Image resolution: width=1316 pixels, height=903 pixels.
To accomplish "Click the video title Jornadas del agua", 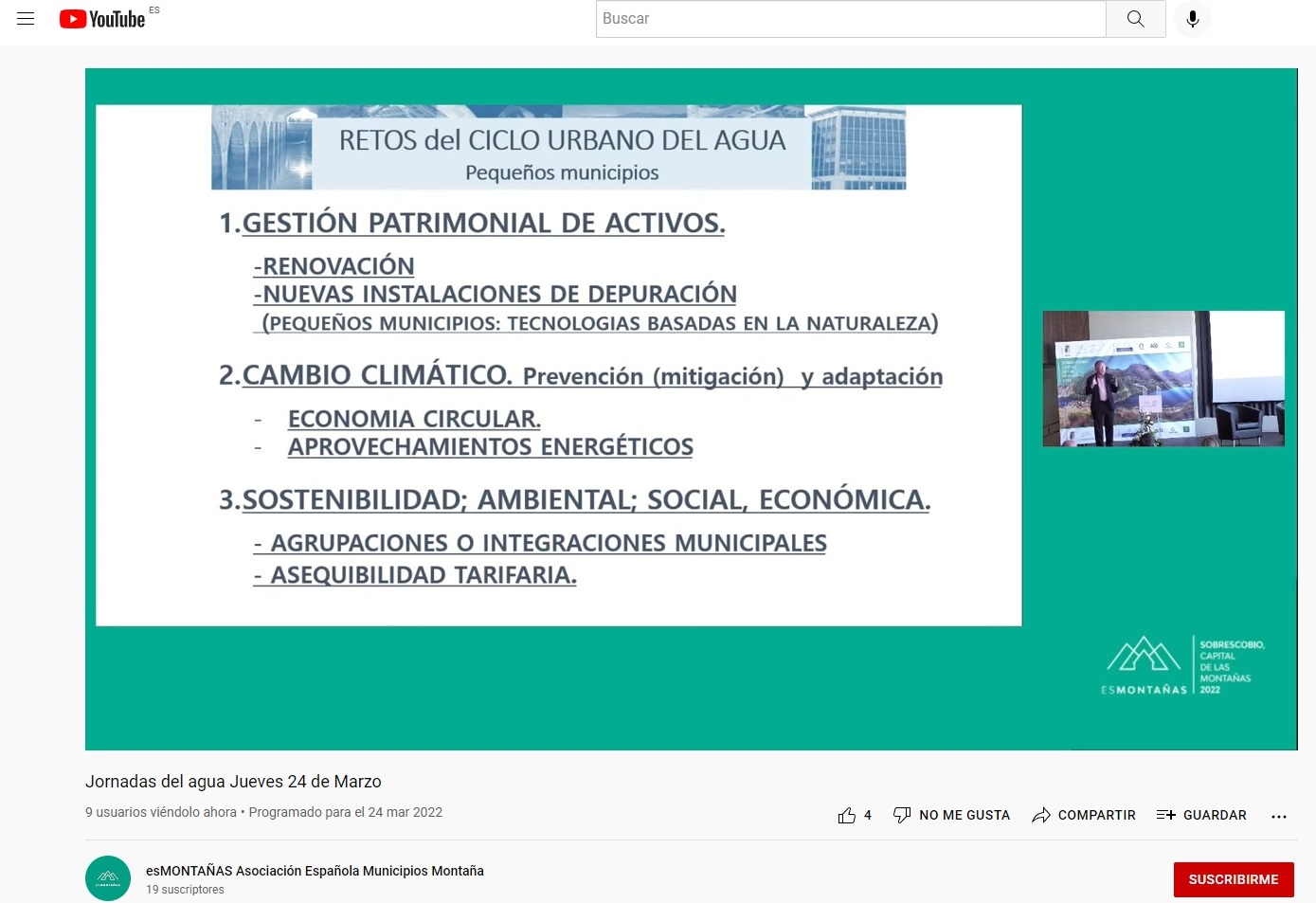I will 233,782.
